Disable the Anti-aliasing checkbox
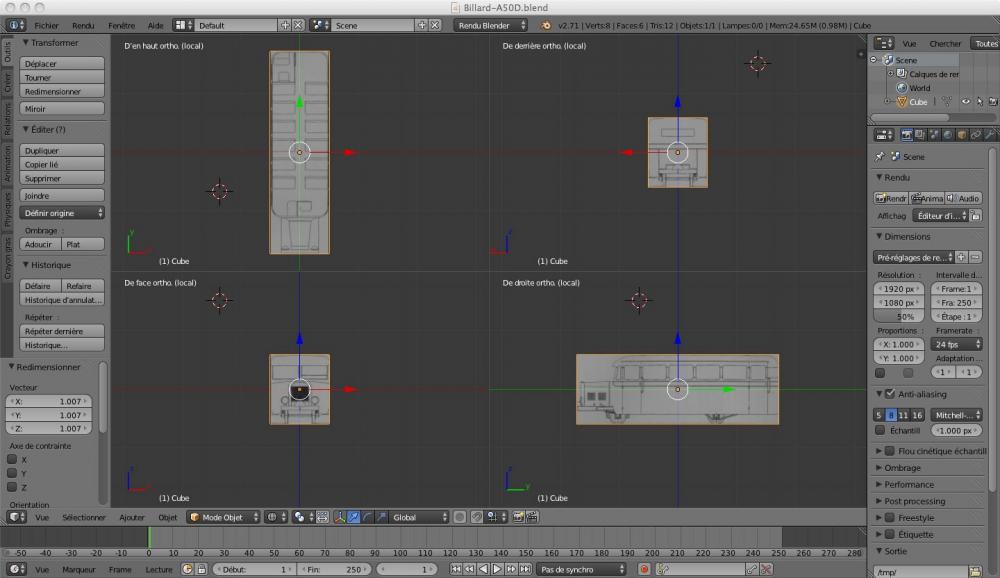Image resolution: width=1000 pixels, height=578 pixels. tap(890, 394)
